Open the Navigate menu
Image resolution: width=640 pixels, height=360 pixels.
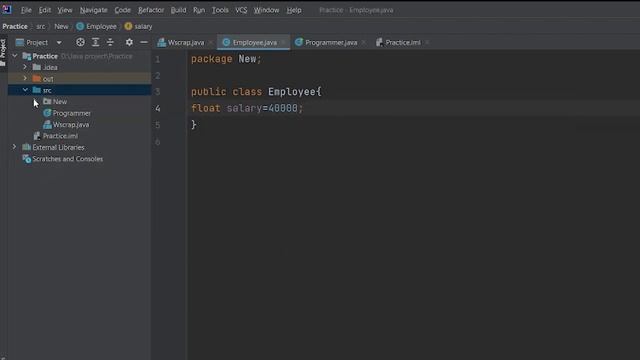[93, 10]
